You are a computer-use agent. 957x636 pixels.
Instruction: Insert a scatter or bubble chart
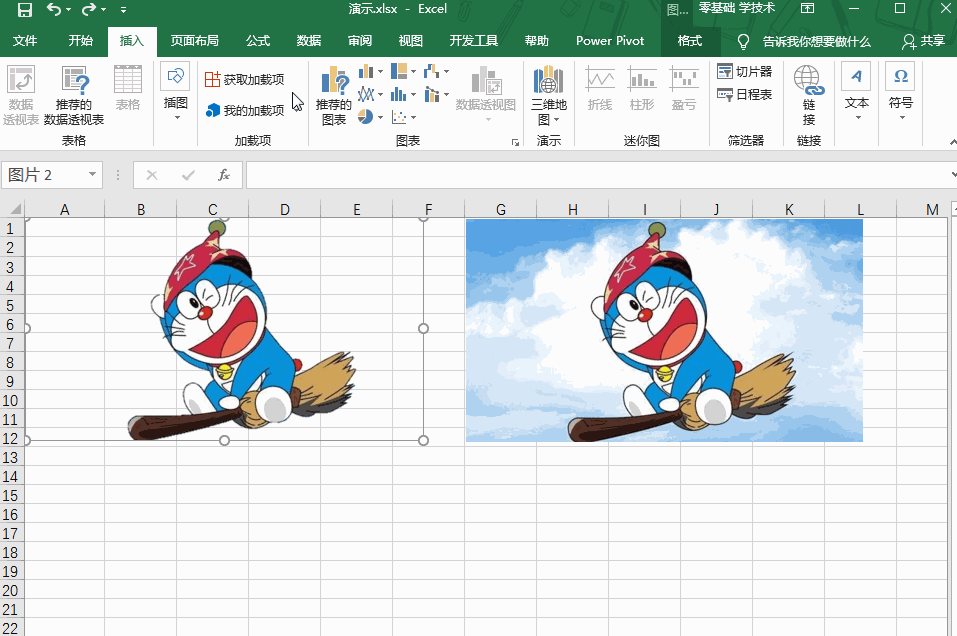coord(403,117)
